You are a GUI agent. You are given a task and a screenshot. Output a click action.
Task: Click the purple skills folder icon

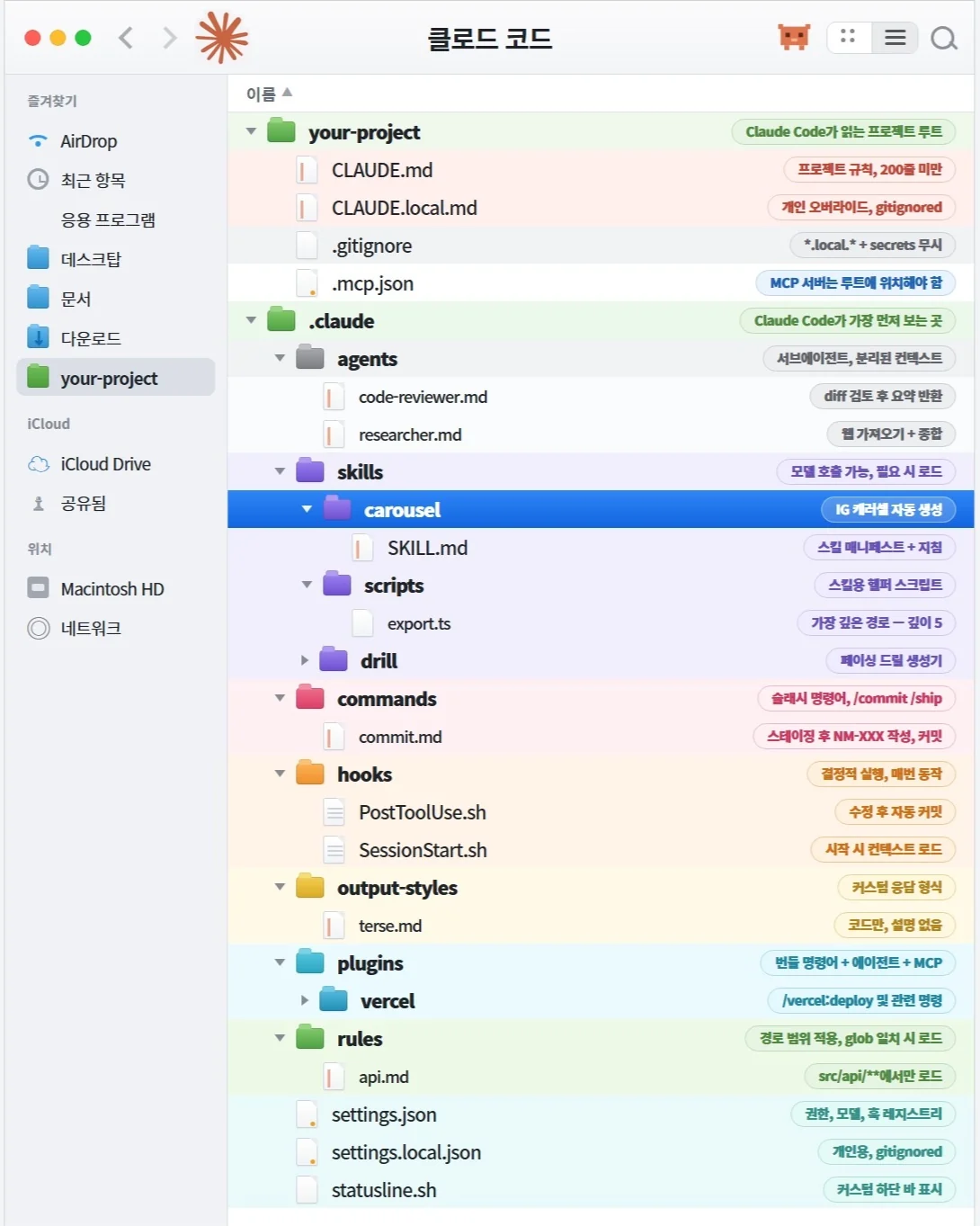pyautogui.click(x=310, y=471)
